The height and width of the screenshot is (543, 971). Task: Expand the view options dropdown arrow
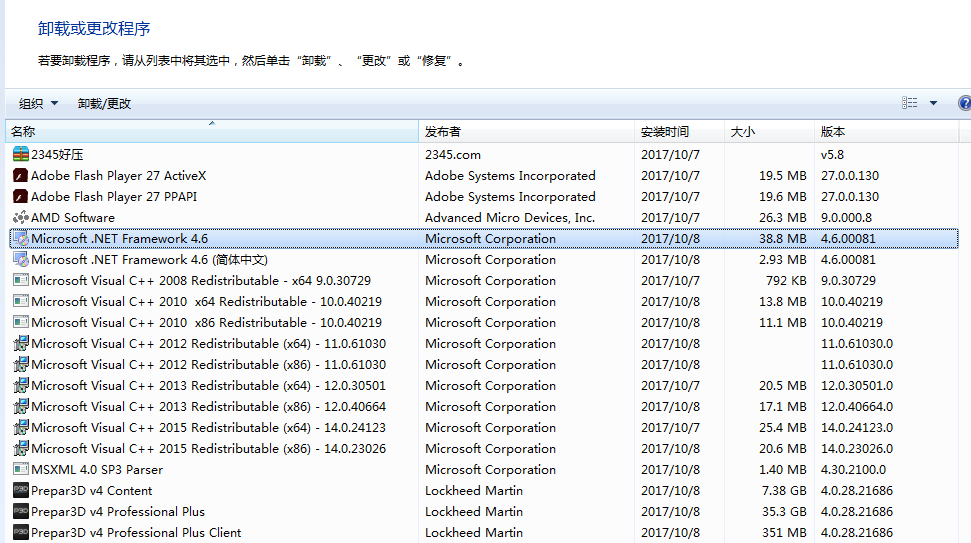pos(933,103)
